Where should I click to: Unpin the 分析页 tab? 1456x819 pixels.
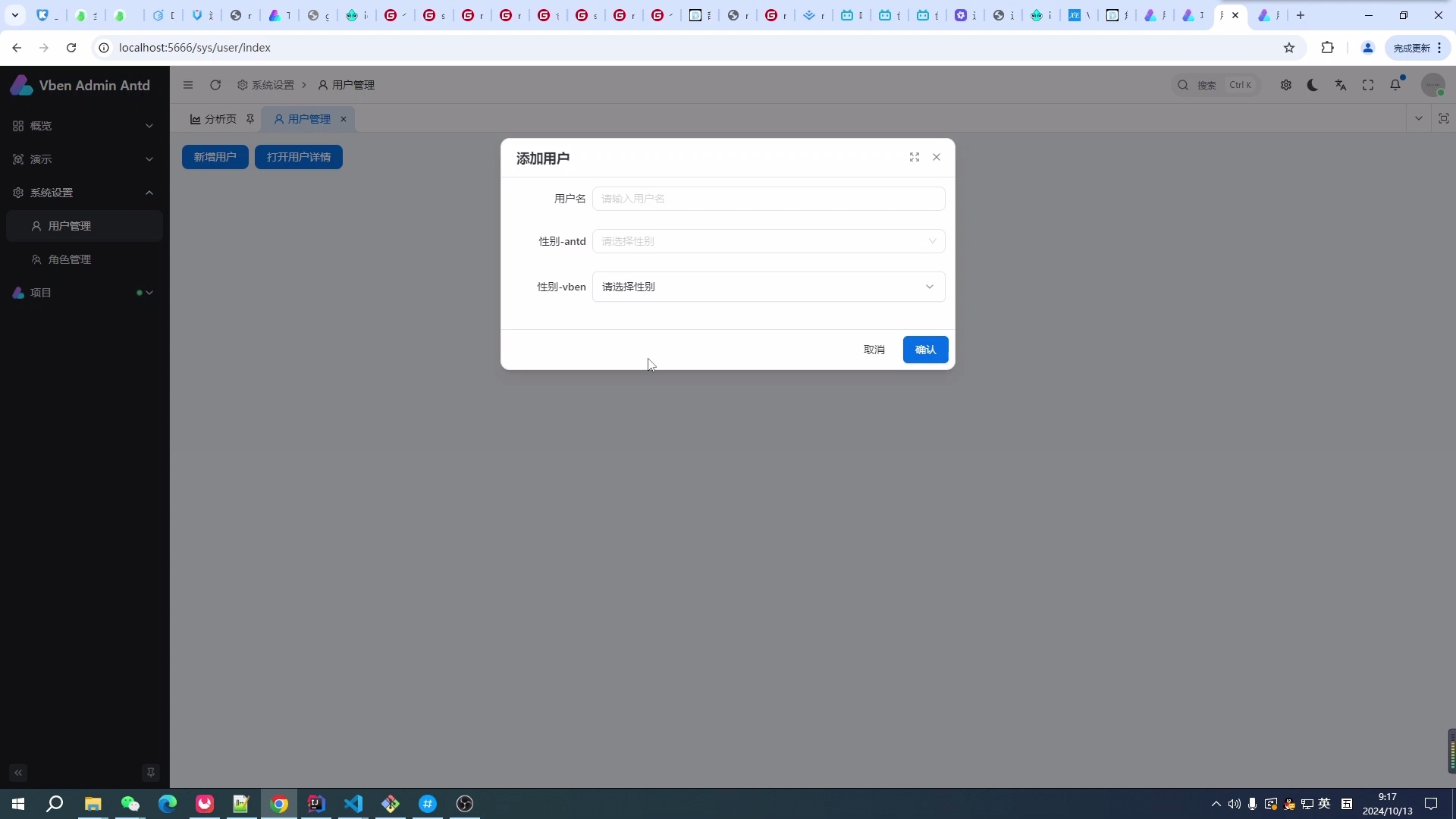coord(251,119)
